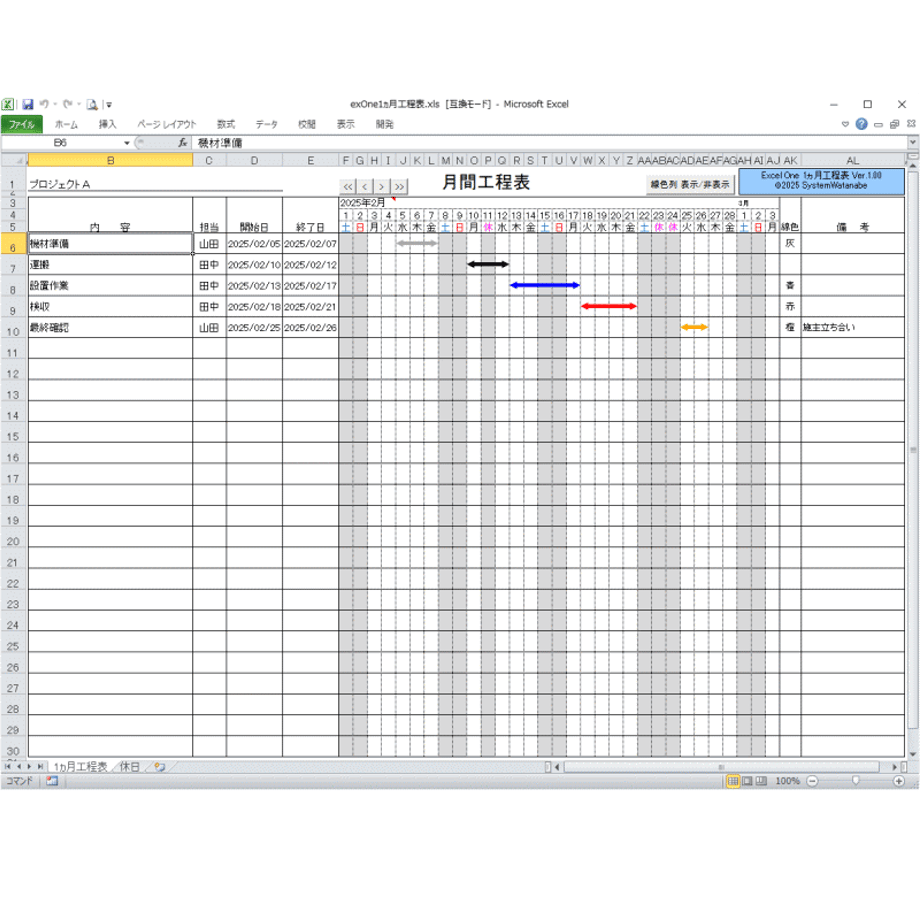This screenshot has width=920, height=920.
Task: Click the > next button
Action: 382,186
